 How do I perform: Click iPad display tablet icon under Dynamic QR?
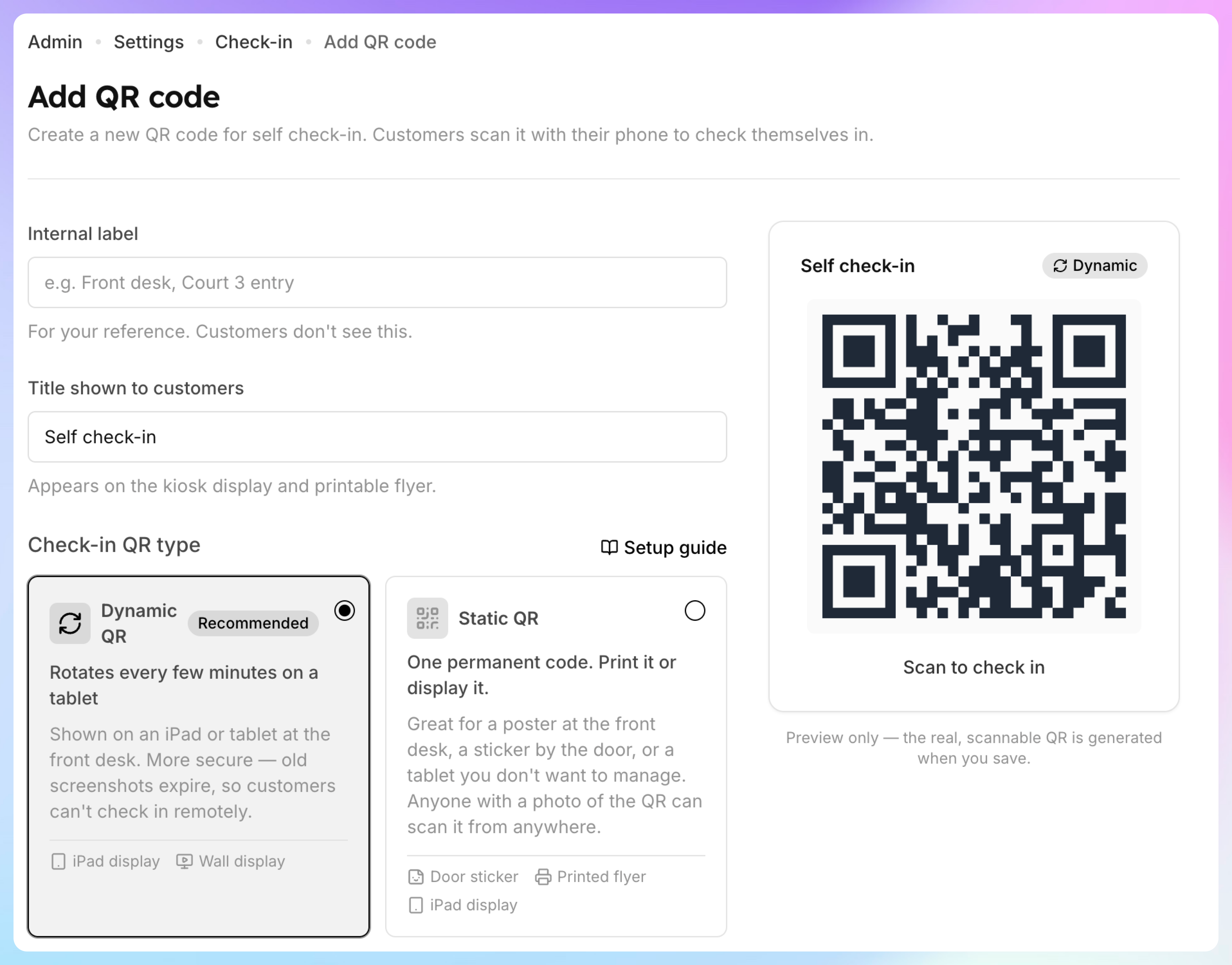pyautogui.click(x=58, y=862)
